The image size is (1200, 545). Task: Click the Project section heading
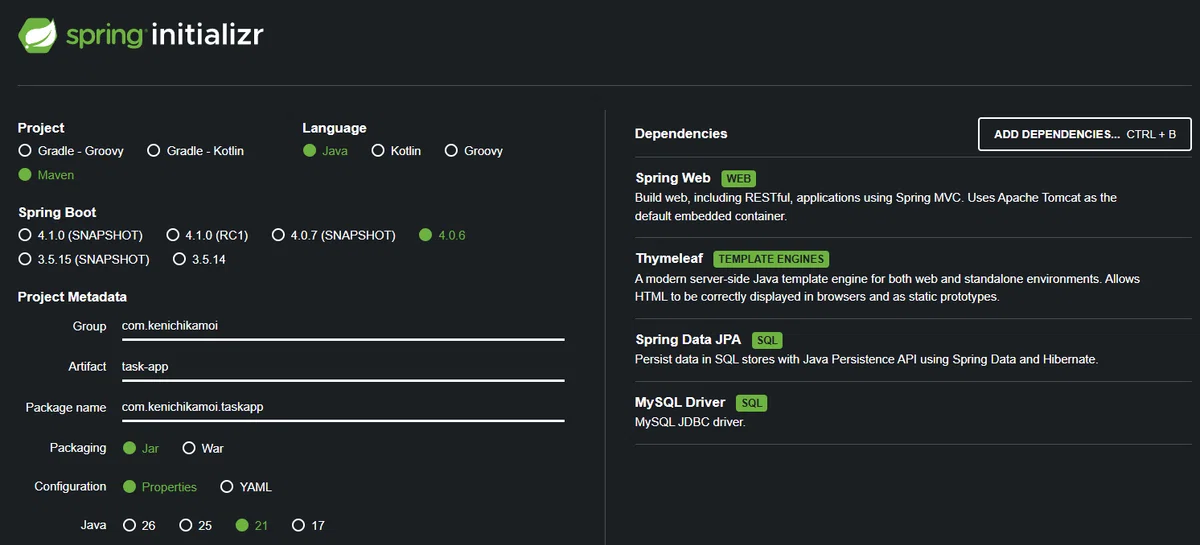[x=41, y=128]
